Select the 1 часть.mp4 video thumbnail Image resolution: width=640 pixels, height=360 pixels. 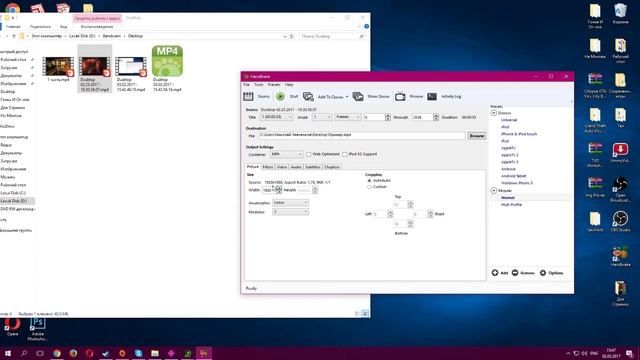coord(58,67)
